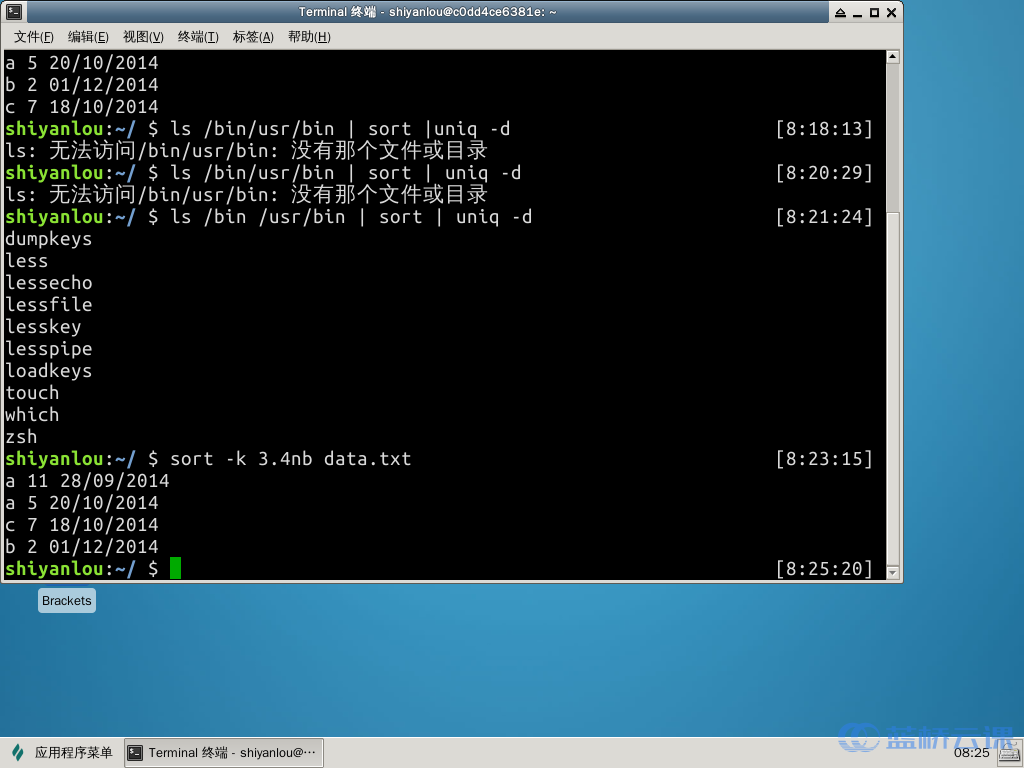This screenshot has width=1024, height=768.
Task: Click the 'touch' output line
Action: point(32,393)
